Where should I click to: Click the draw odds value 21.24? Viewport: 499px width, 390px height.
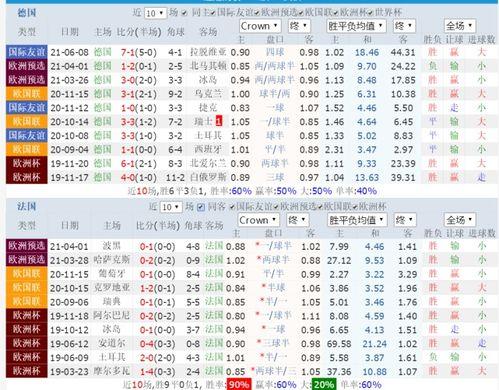tap(374, 344)
